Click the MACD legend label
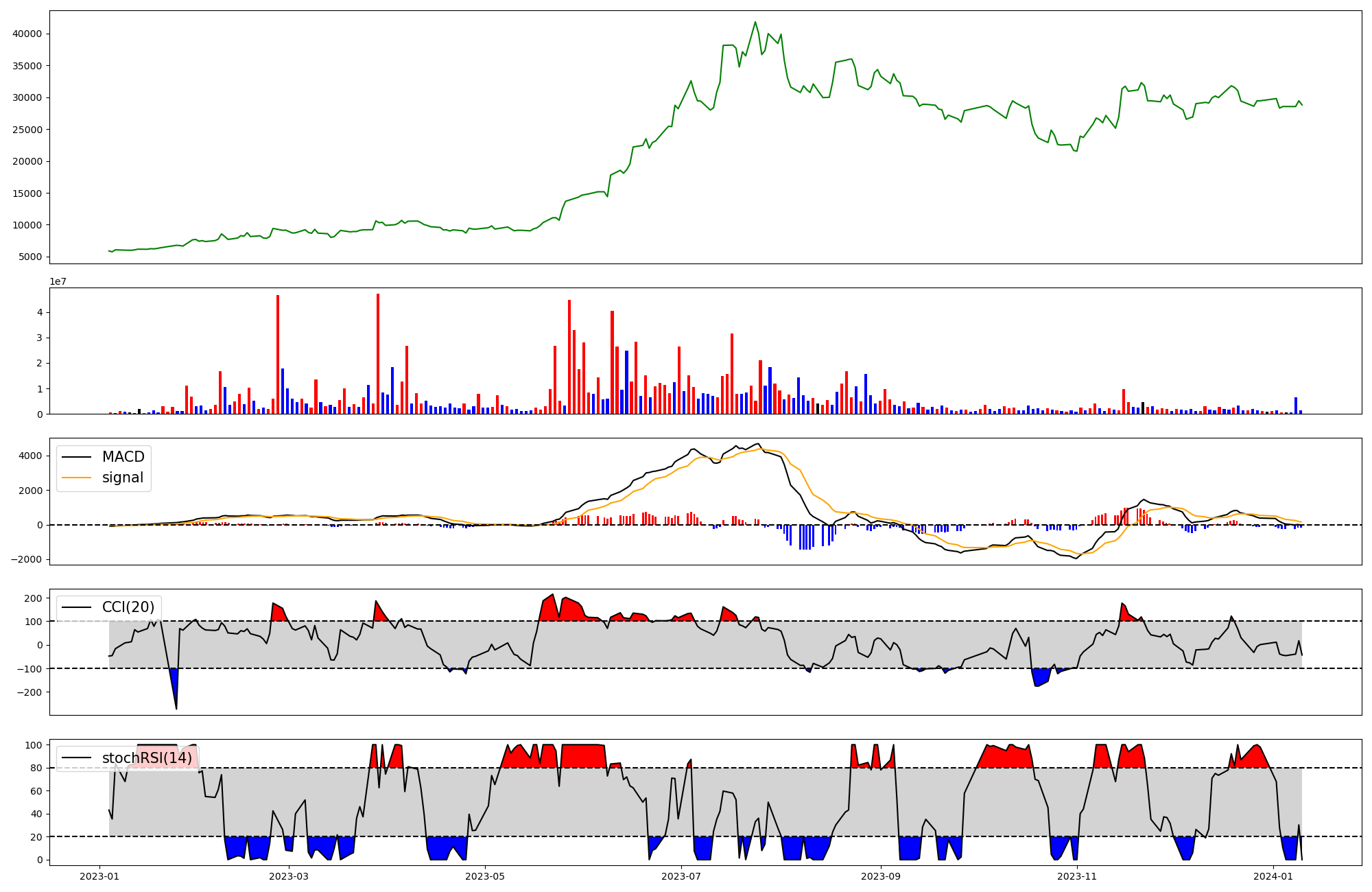The height and width of the screenshot is (892, 1372). pyautogui.click(x=123, y=457)
